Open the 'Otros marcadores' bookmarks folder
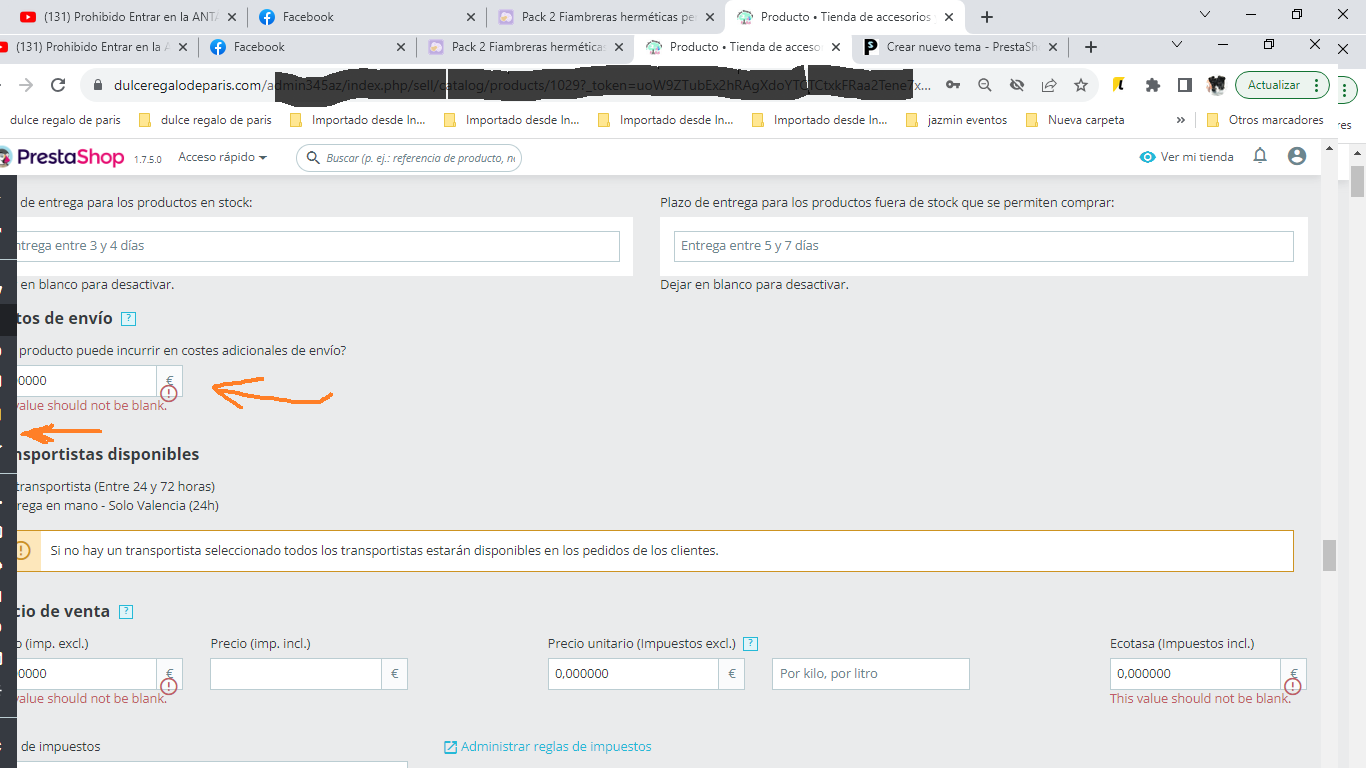 1264,120
